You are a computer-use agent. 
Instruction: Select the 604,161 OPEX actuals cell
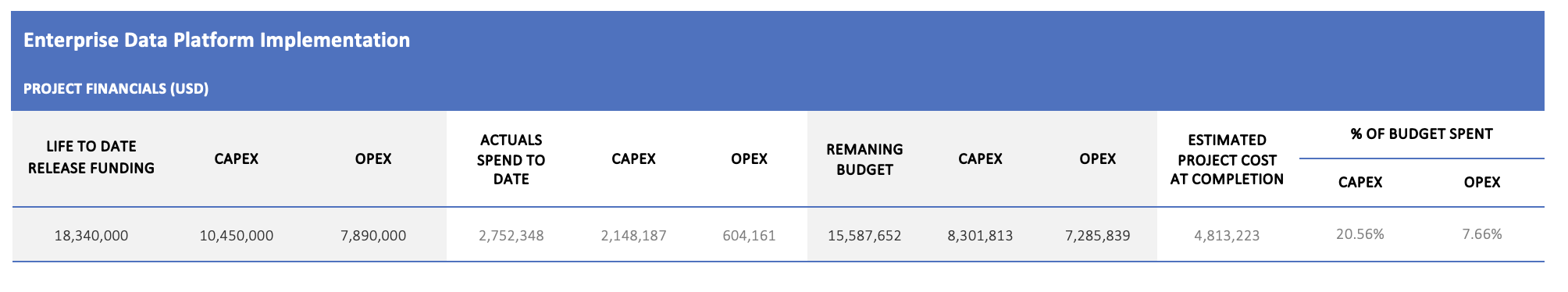(x=749, y=235)
